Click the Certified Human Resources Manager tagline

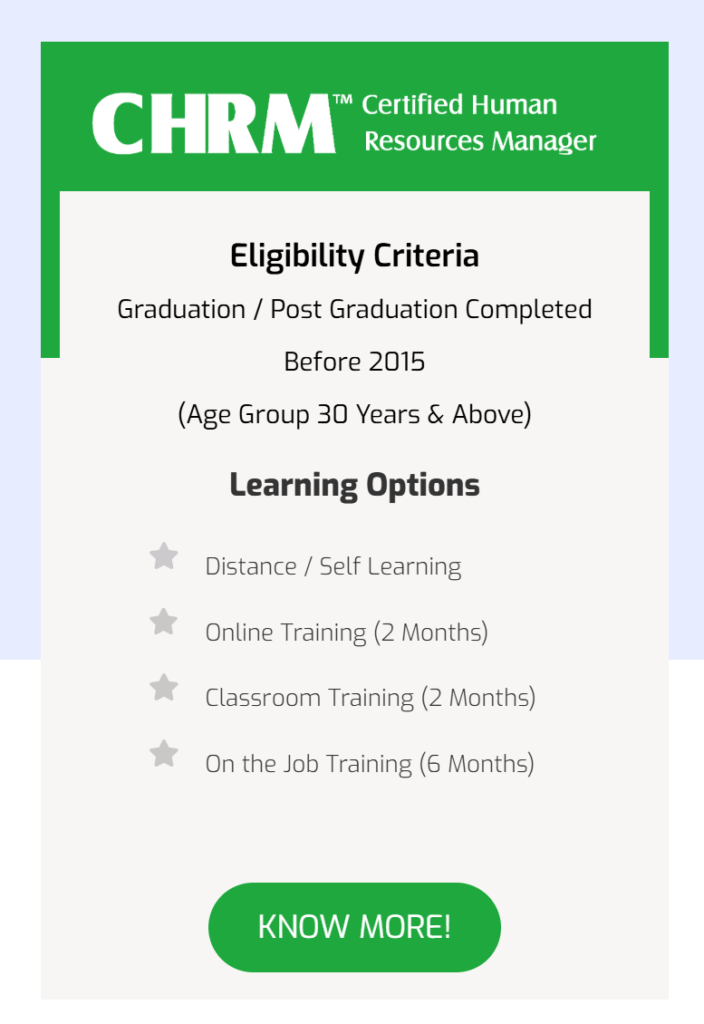[478, 123]
